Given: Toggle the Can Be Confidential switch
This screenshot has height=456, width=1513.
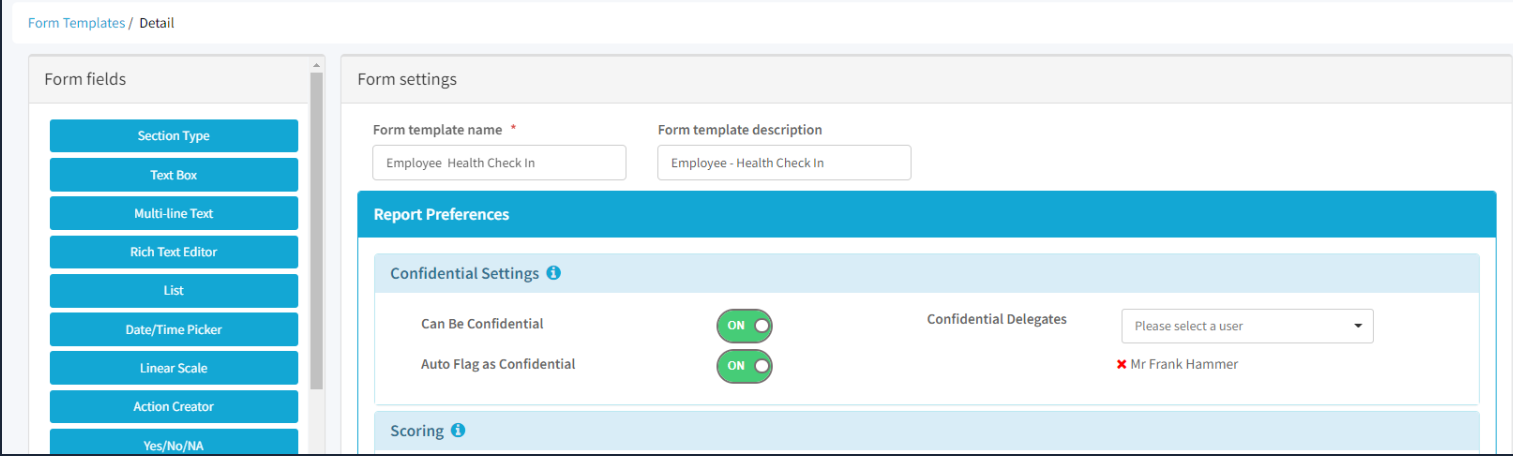Looking at the screenshot, I should (x=744, y=325).
